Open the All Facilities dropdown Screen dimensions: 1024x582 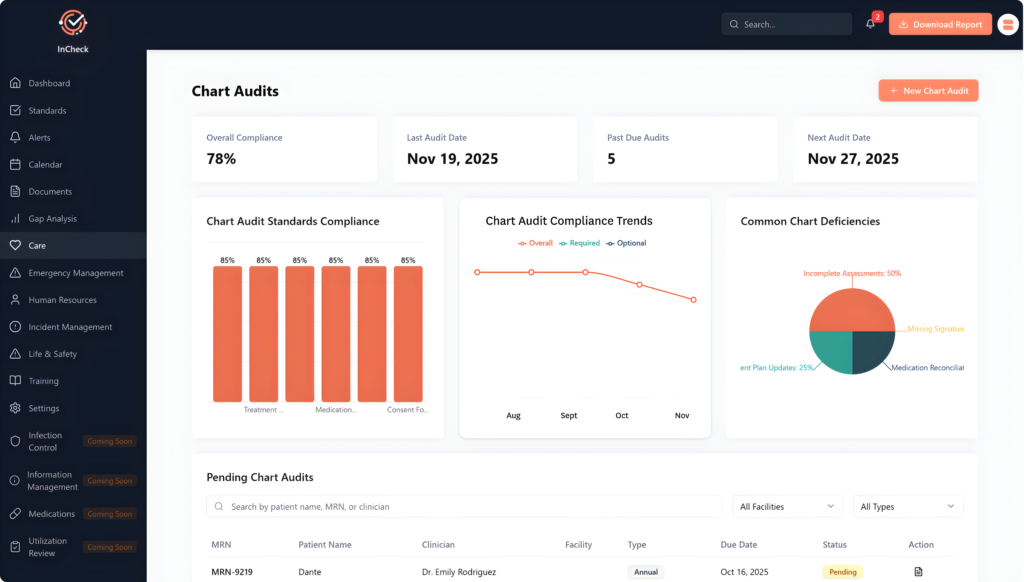pos(787,506)
